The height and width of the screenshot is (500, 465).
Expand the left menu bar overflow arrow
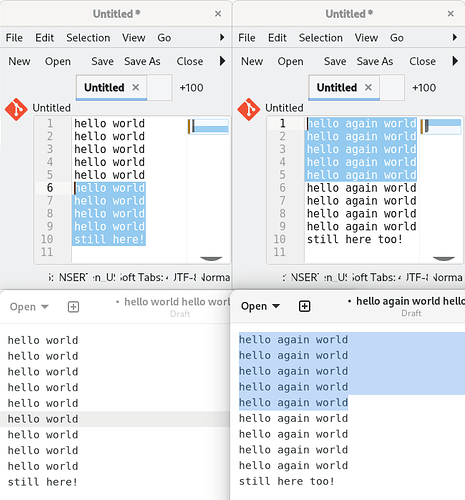click(222, 37)
